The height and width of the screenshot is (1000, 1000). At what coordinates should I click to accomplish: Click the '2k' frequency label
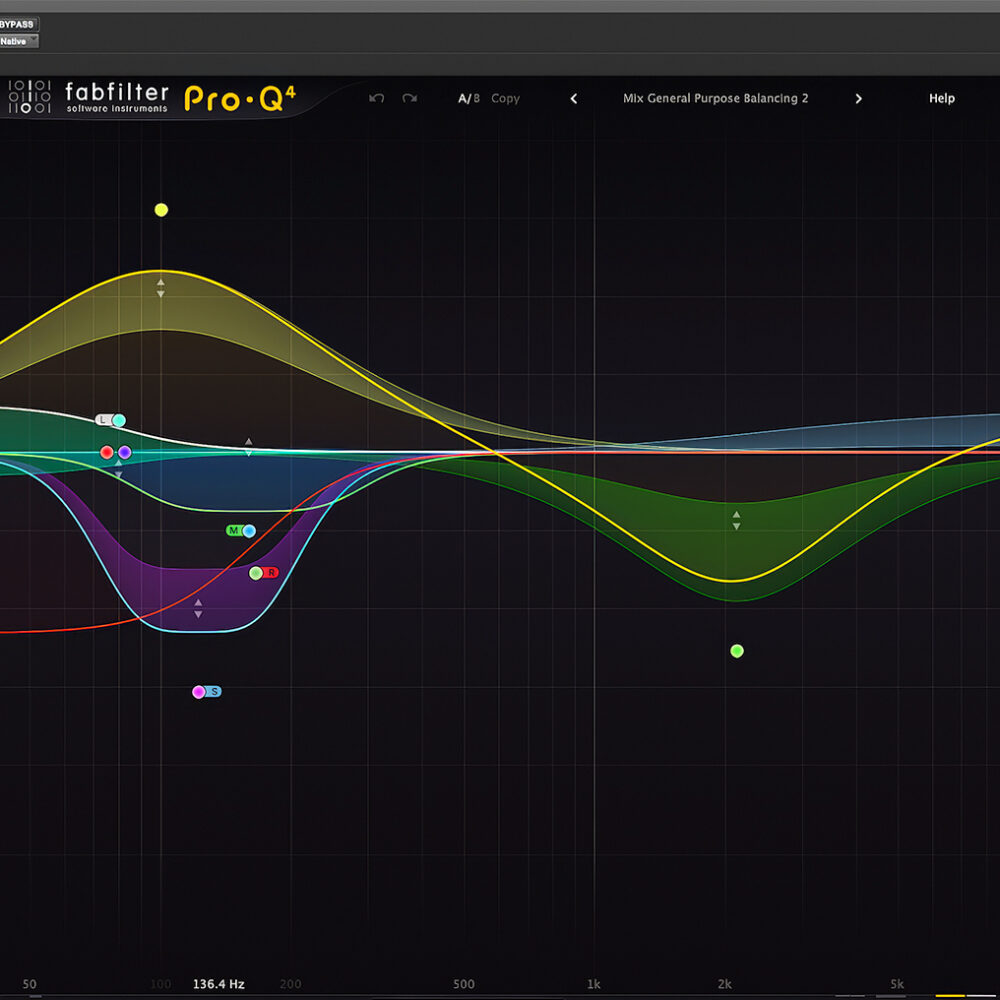[724, 984]
